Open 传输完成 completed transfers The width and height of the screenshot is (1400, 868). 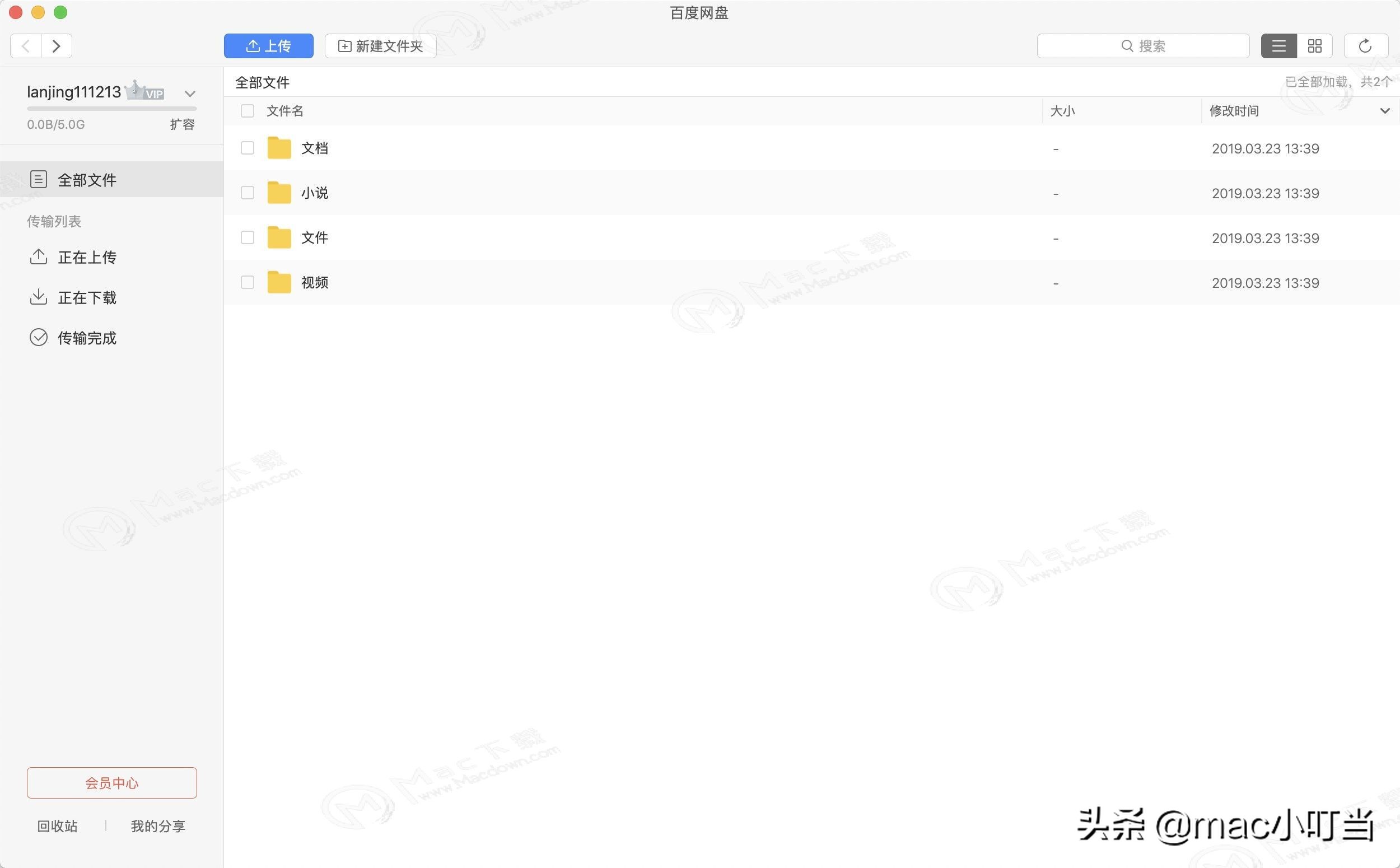87,338
